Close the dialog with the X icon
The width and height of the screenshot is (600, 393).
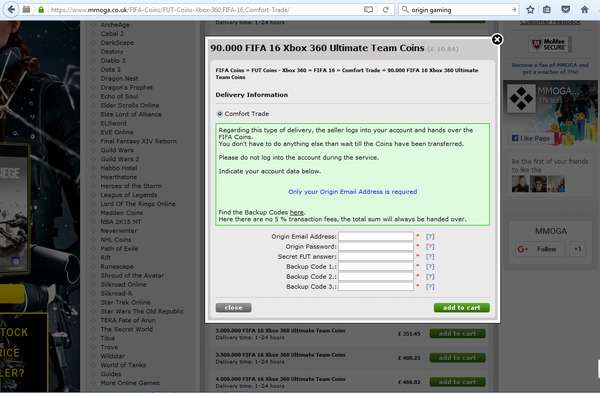pyautogui.click(x=497, y=39)
